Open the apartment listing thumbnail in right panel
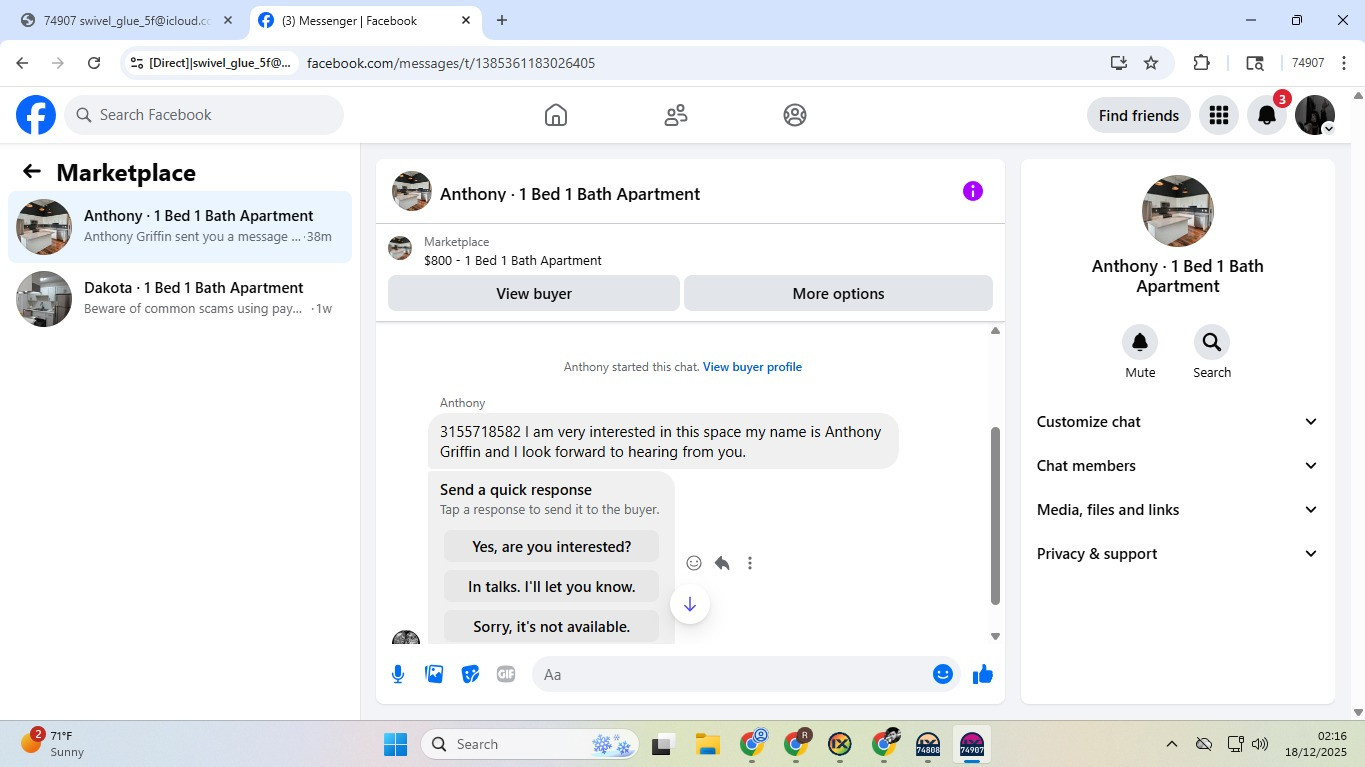Screen dimensions: 1365x767 coord(1178,211)
